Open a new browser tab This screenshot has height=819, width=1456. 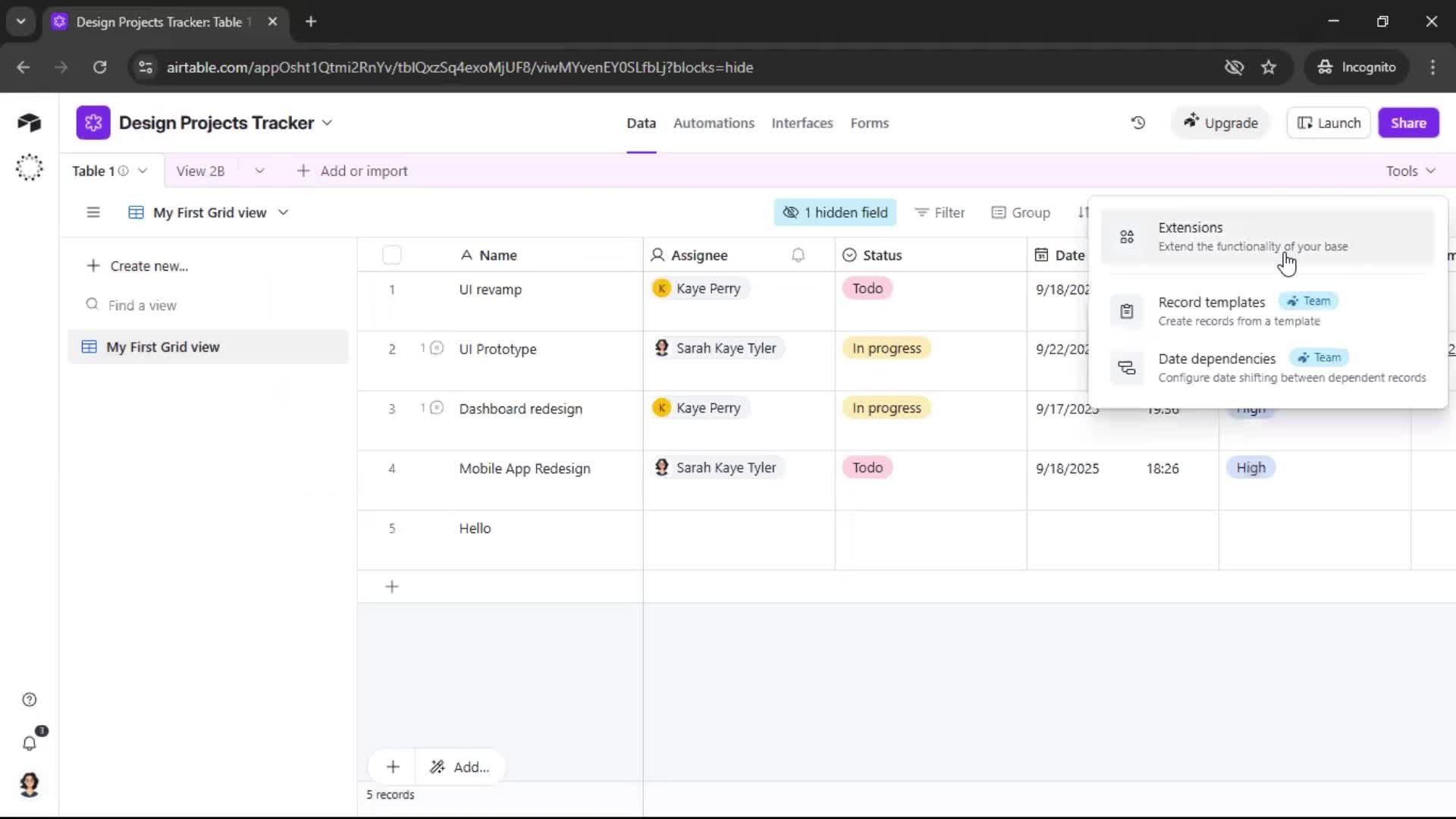[x=311, y=22]
